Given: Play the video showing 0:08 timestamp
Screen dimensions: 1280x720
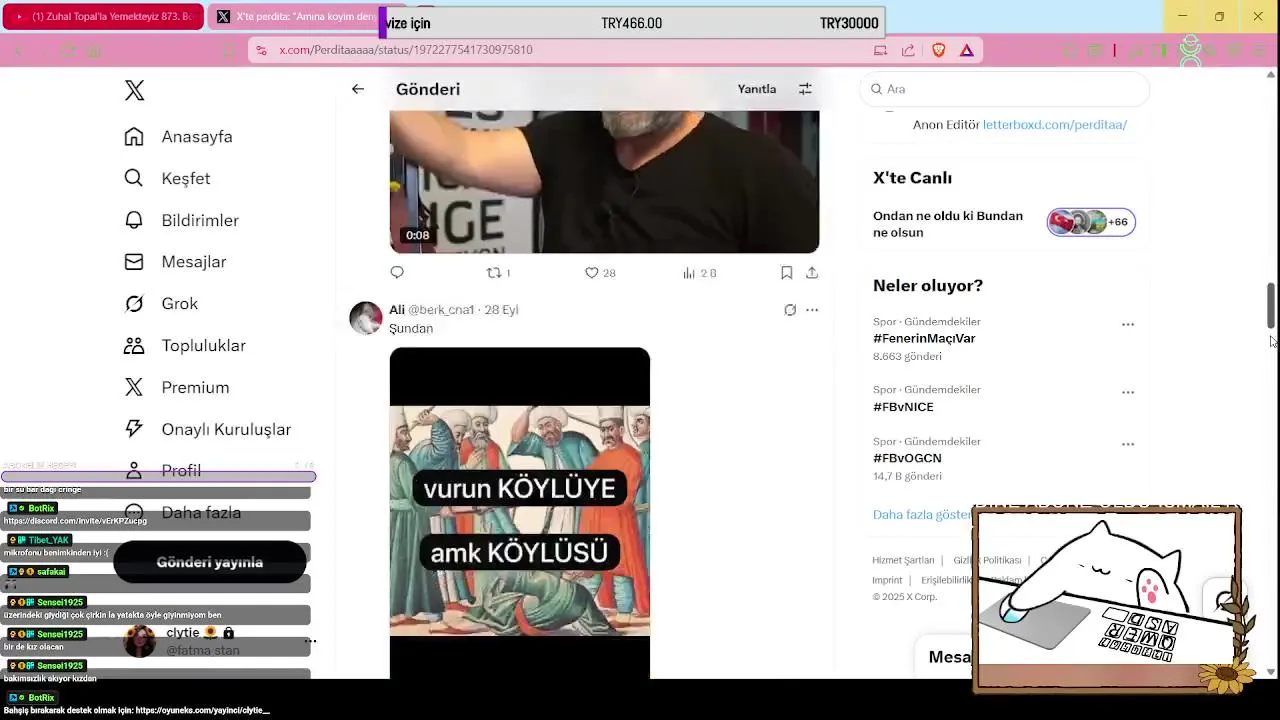Looking at the screenshot, I should click(x=604, y=182).
